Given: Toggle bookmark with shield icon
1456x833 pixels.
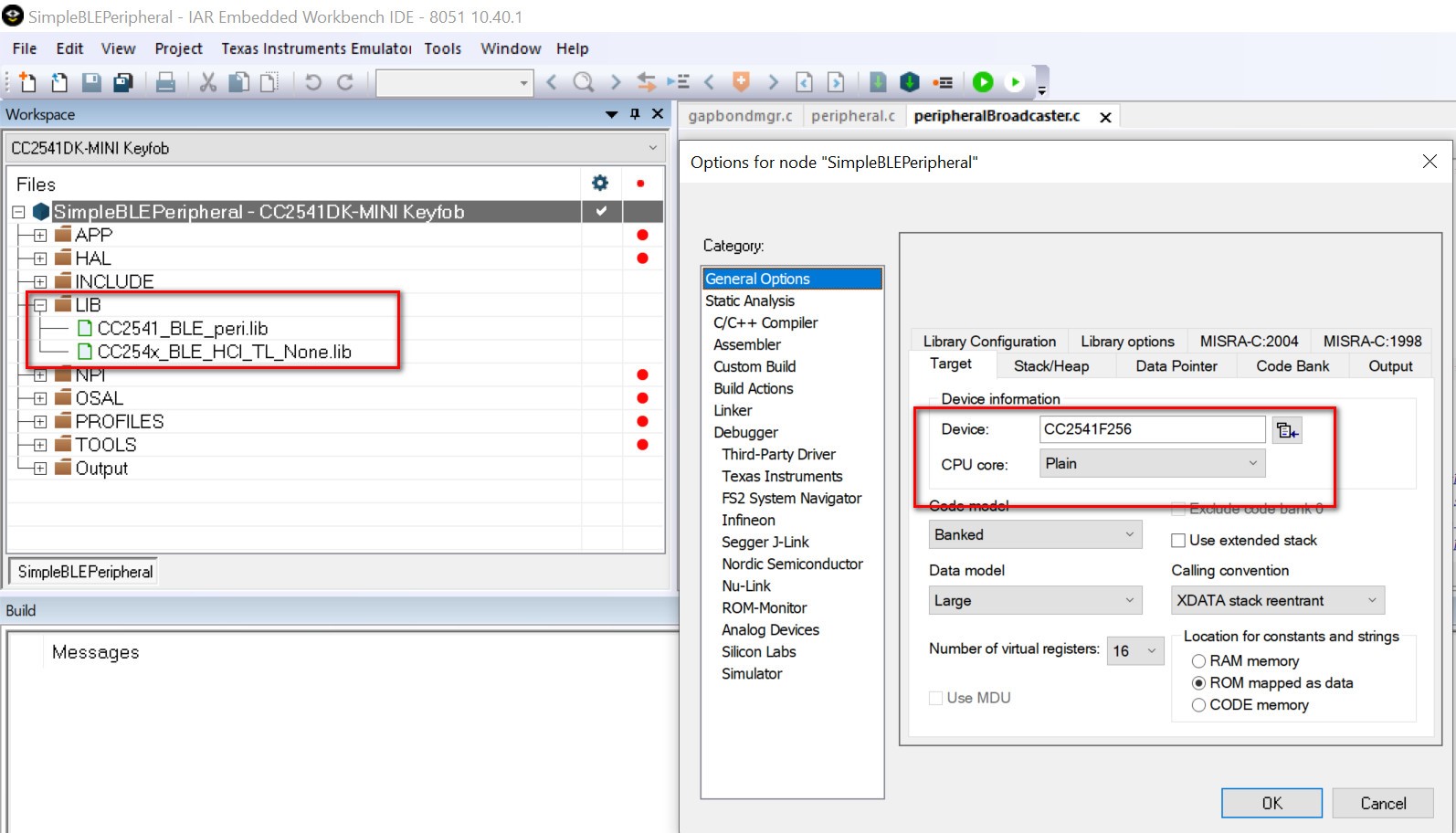Looking at the screenshot, I should (x=742, y=82).
